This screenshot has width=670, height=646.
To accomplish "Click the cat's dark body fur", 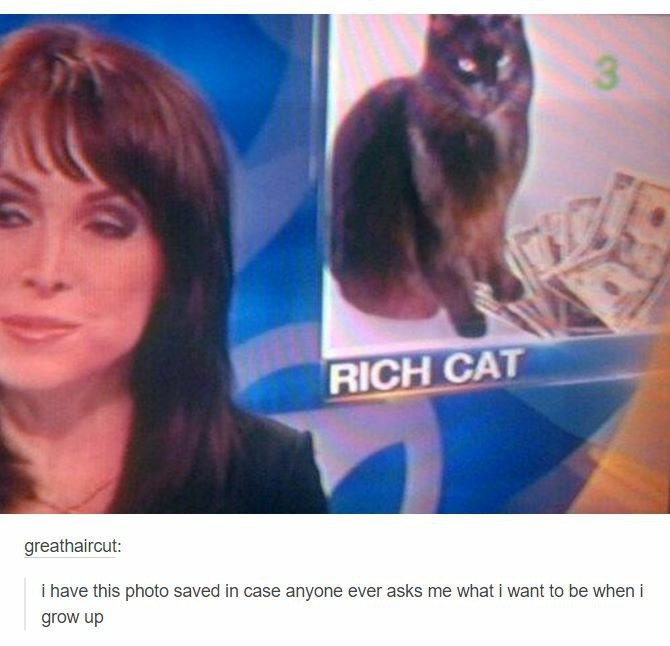I will click(x=385, y=192).
